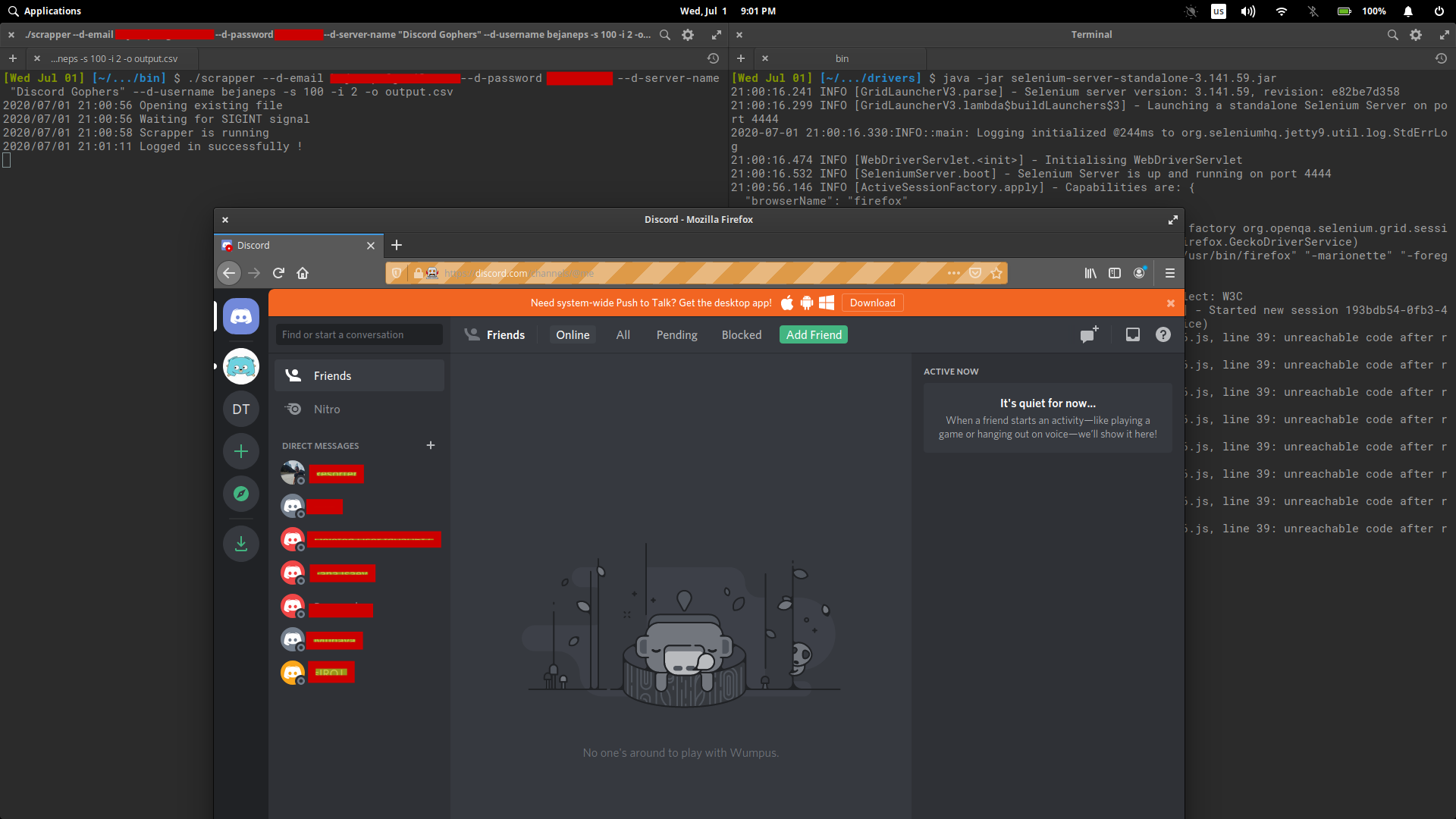1456x819 pixels.
Task: Click the Download desktop app button
Action: [872, 303]
